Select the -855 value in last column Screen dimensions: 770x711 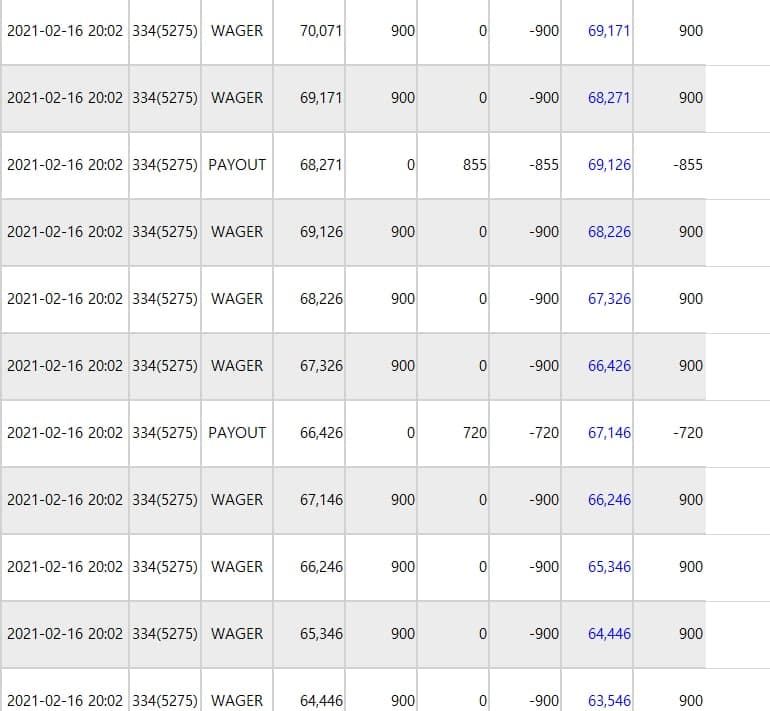[688, 165]
